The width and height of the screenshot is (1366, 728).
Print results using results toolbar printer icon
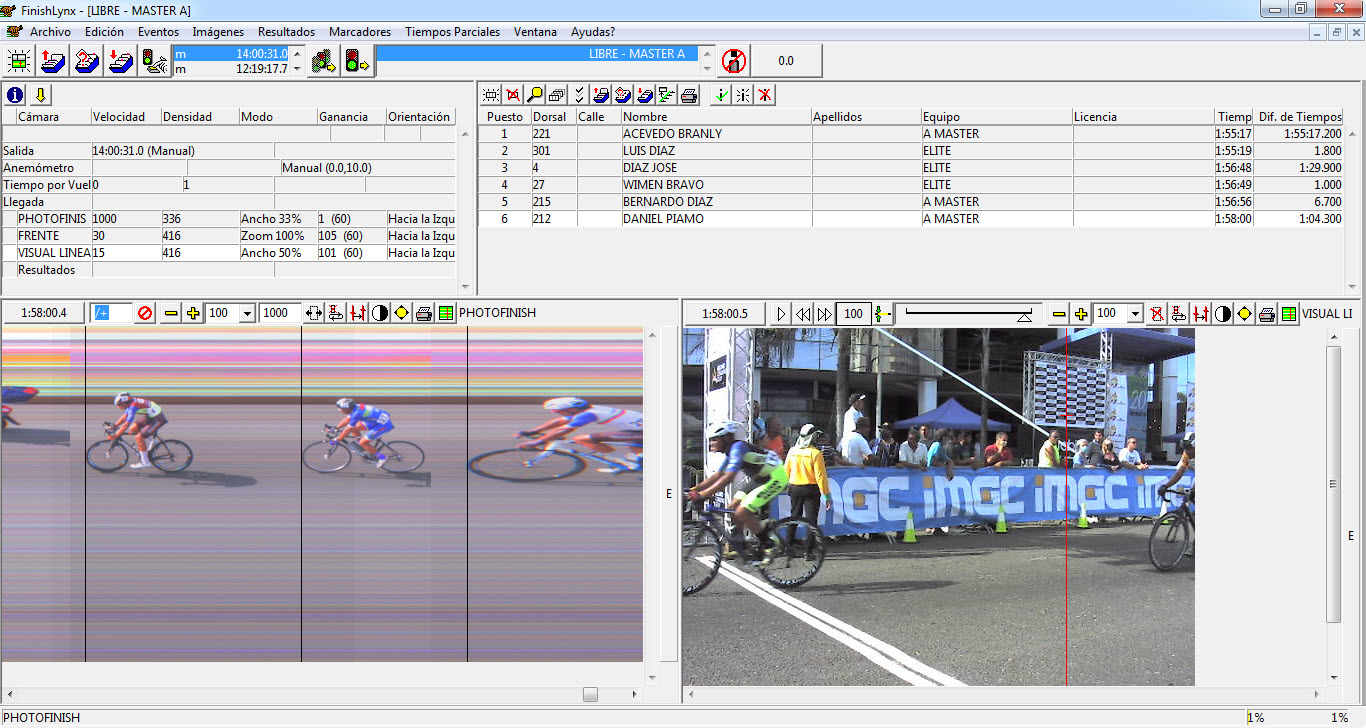pyautogui.click(x=689, y=95)
